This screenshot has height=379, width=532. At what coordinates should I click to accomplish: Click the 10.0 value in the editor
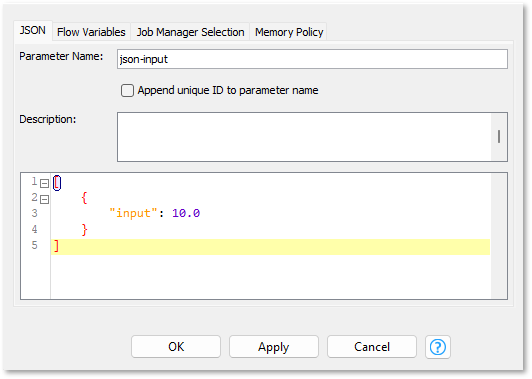coord(186,213)
